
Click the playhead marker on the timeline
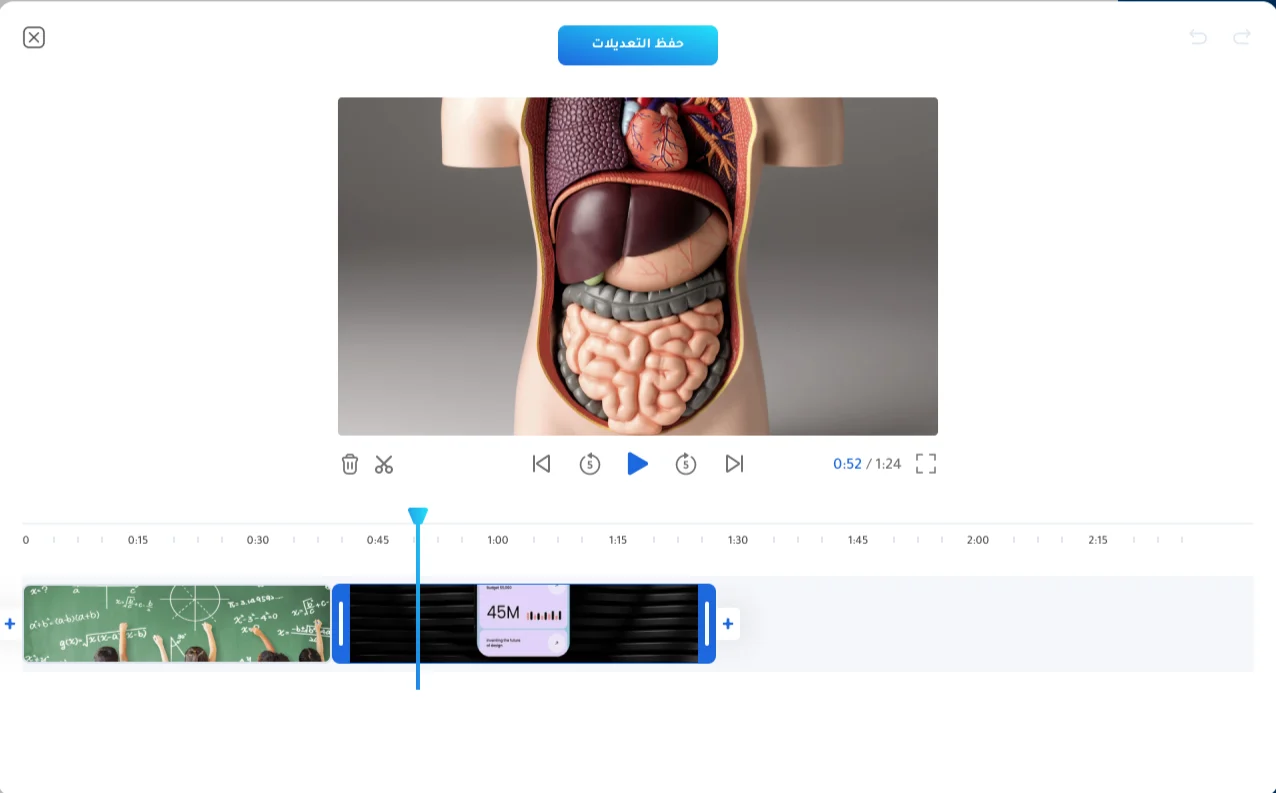[418, 516]
